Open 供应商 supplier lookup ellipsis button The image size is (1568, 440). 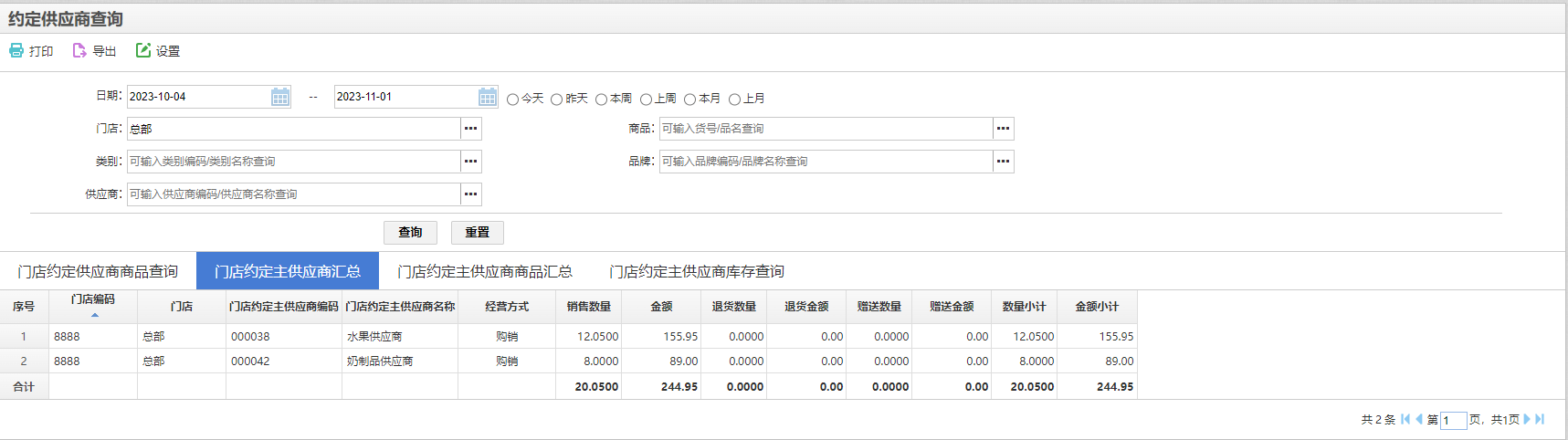[x=471, y=194]
